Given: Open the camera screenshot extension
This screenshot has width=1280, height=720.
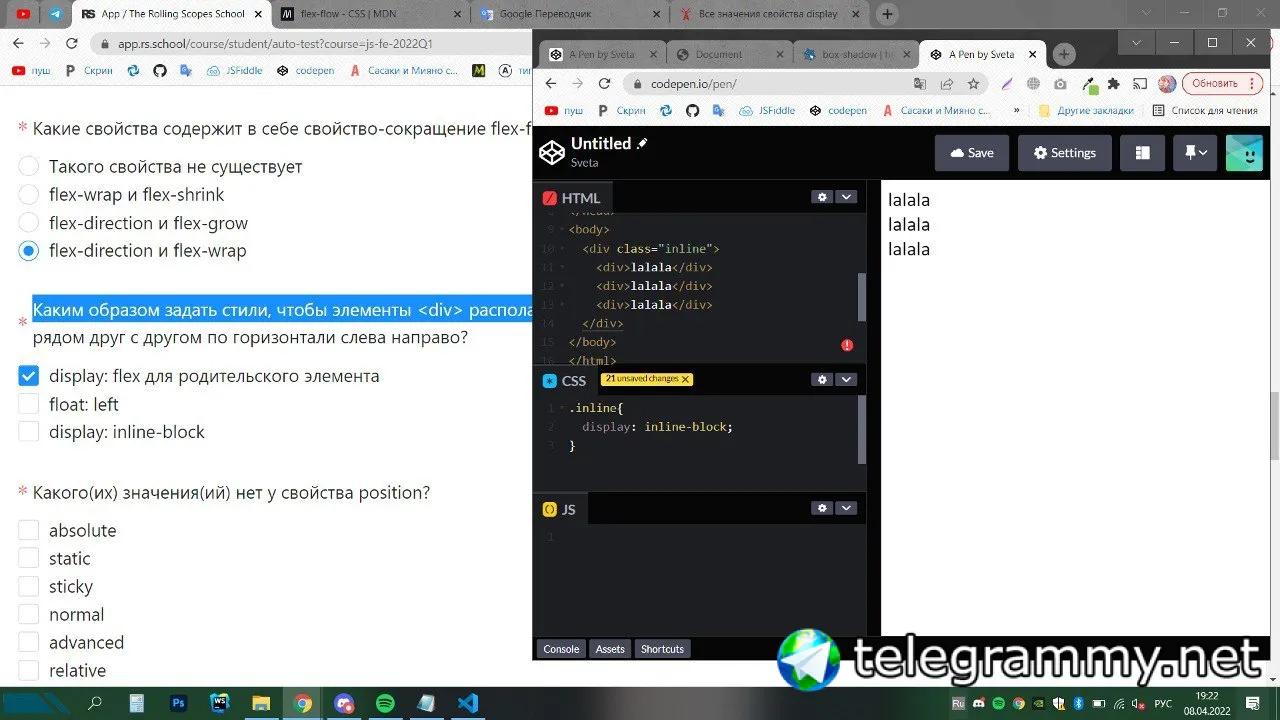Looking at the screenshot, I should coord(1060,84).
